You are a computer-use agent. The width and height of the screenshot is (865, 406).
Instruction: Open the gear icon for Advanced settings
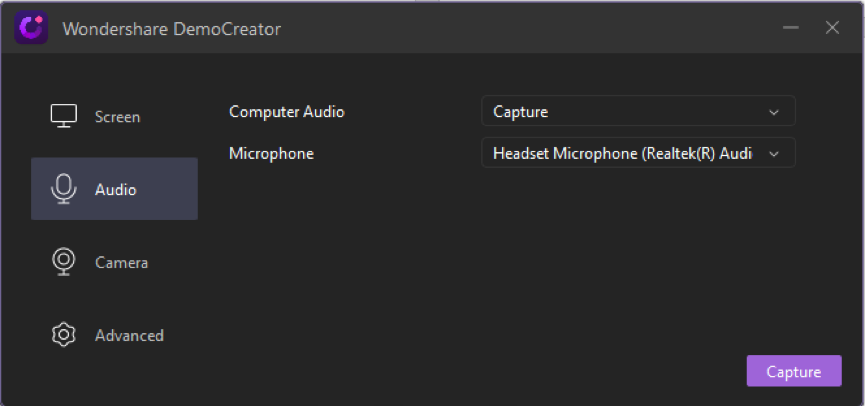click(64, 334)
